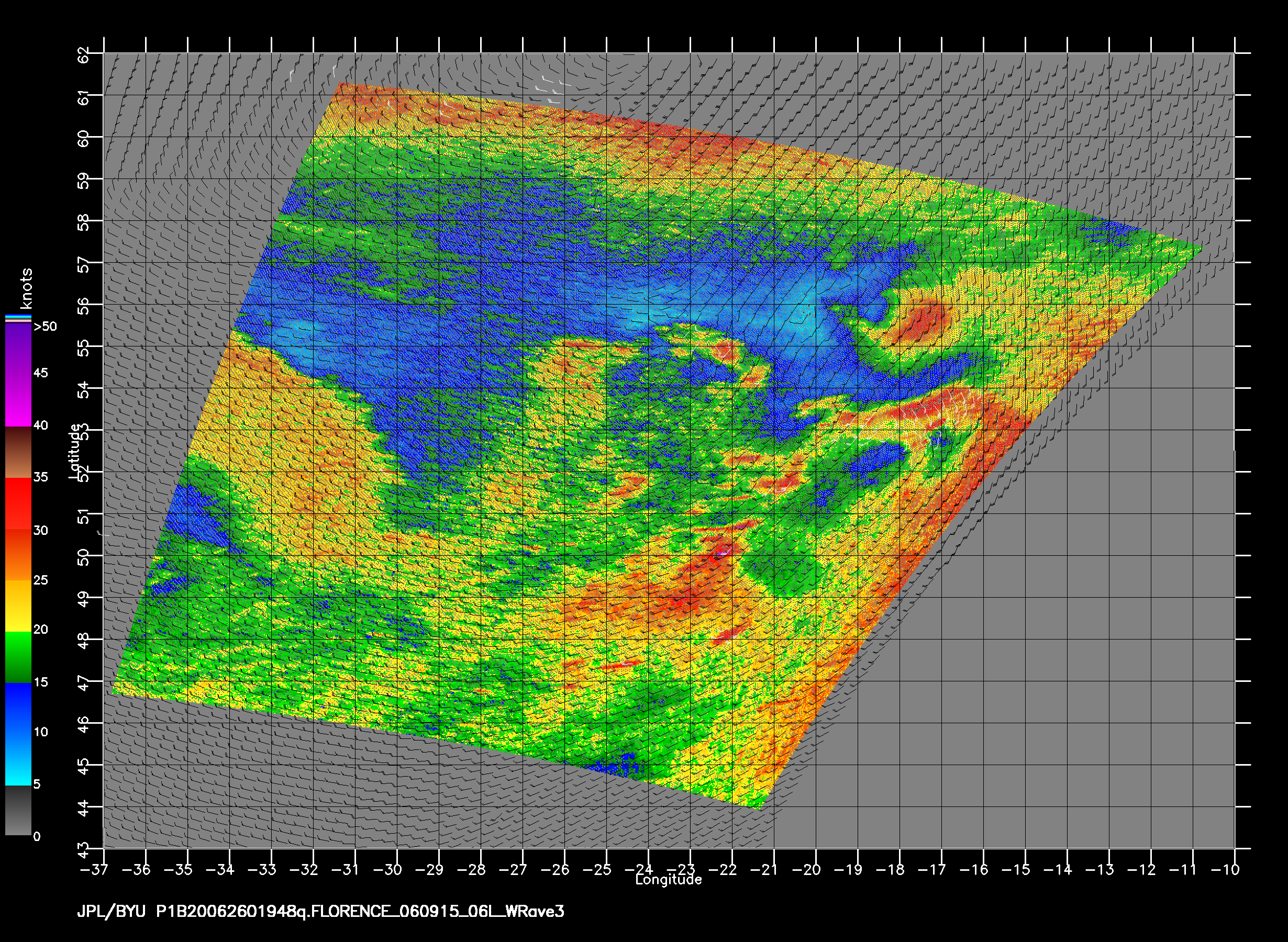Click the yellow 20–25 knots color band
The image size is (1288, 942).
coord(18,607)
